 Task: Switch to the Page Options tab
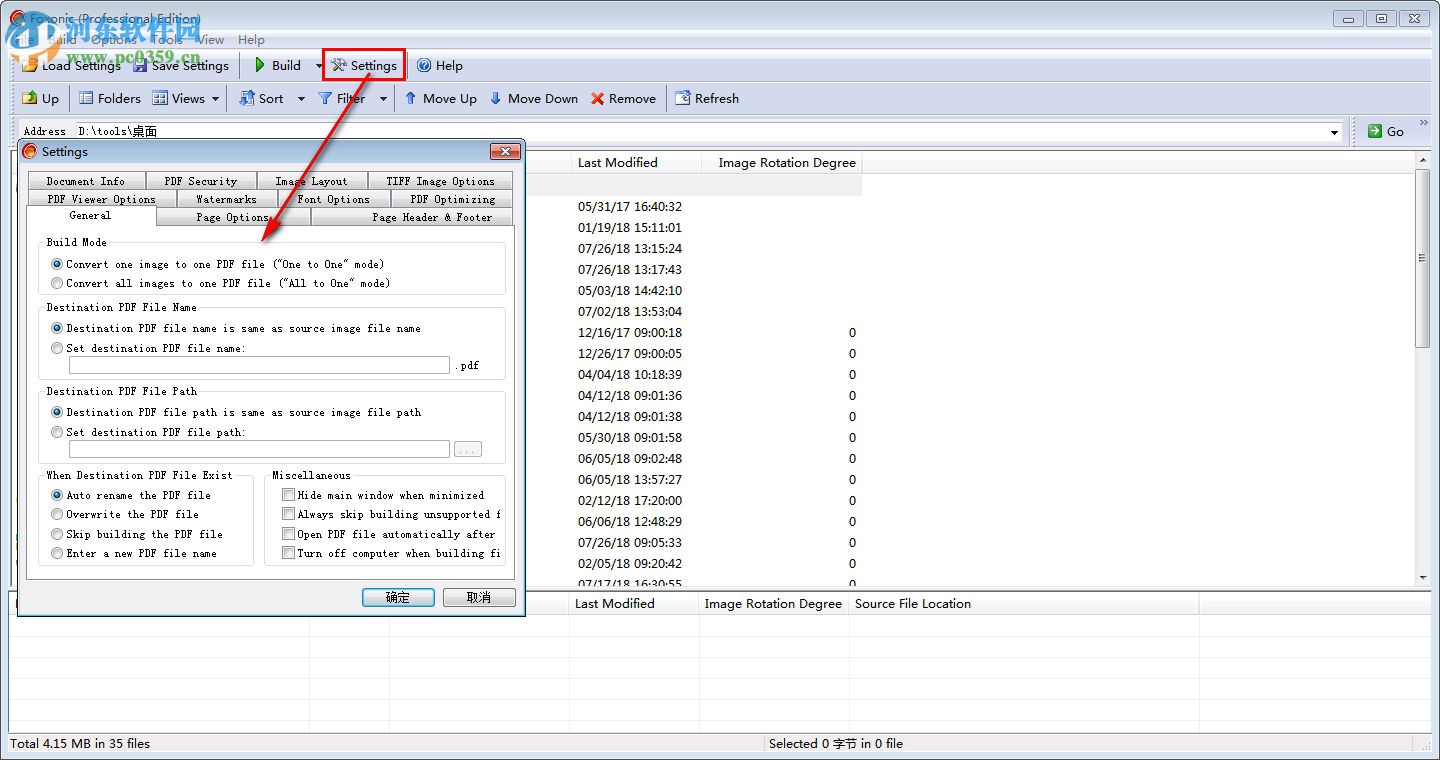click(233, 217)
